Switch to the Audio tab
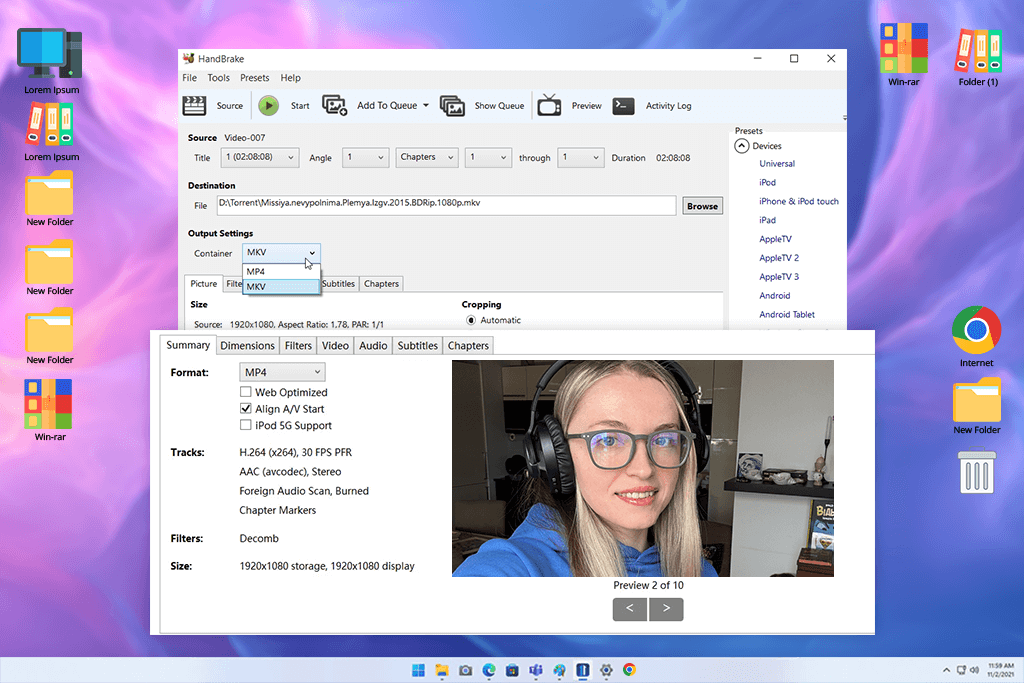The width and height of the screenshot is (1024, 683). point(373,345)
